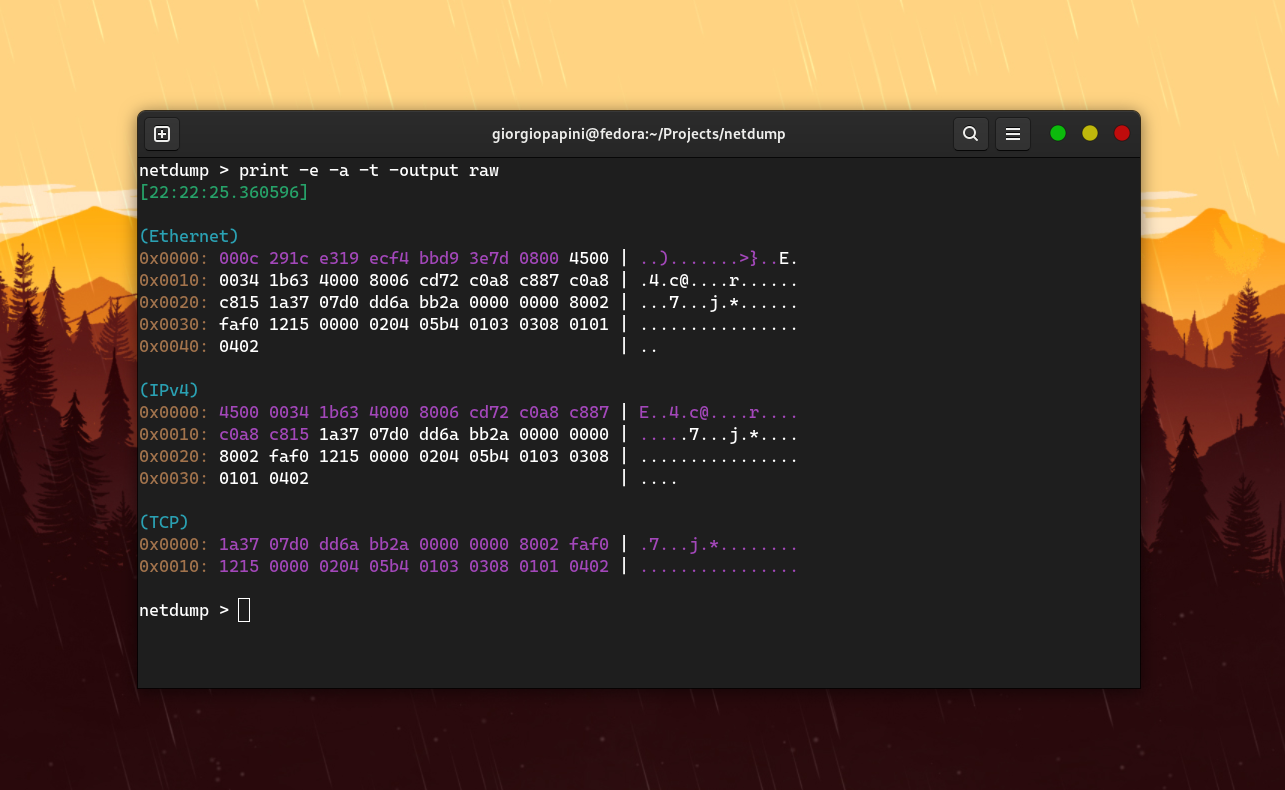Click IPv4 row hex value '8002' at offset 0x0020

coord(239,456)
